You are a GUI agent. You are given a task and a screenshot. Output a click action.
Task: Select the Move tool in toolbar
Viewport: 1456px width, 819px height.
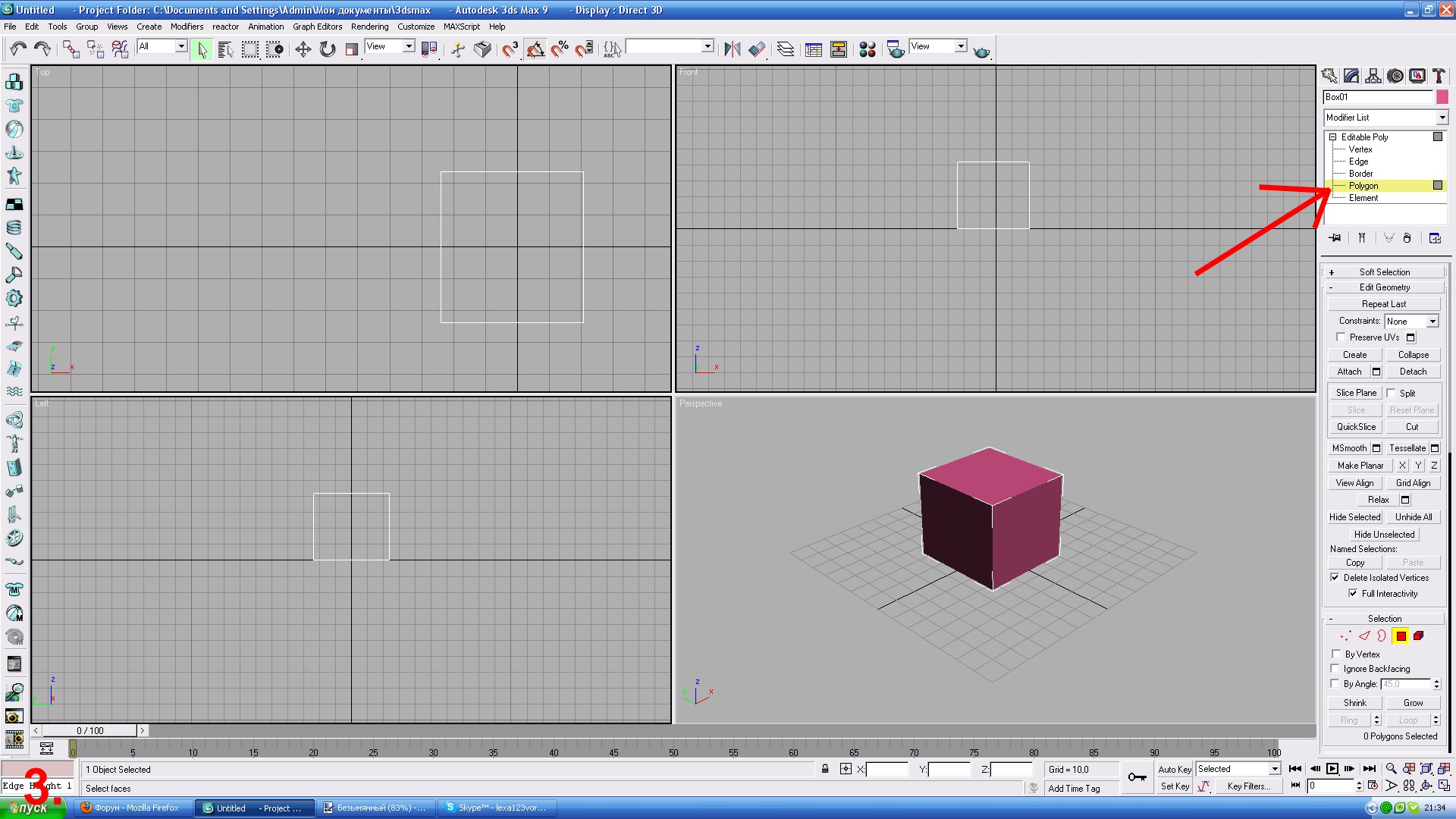pos(303,49)
